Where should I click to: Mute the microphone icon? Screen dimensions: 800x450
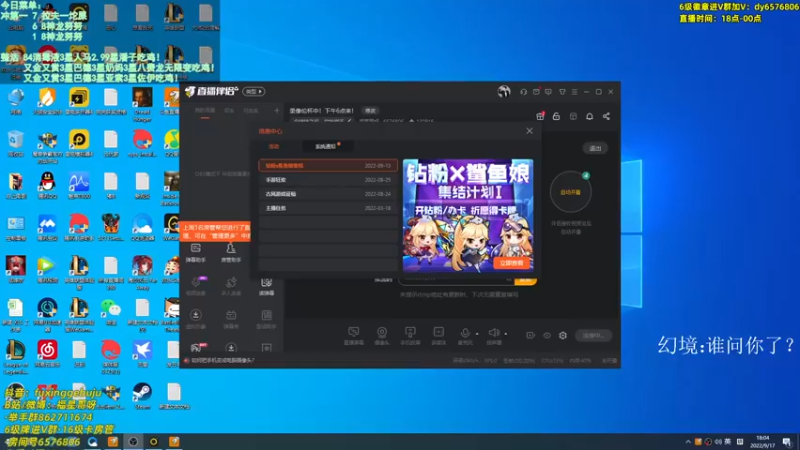tap(465, 333)
